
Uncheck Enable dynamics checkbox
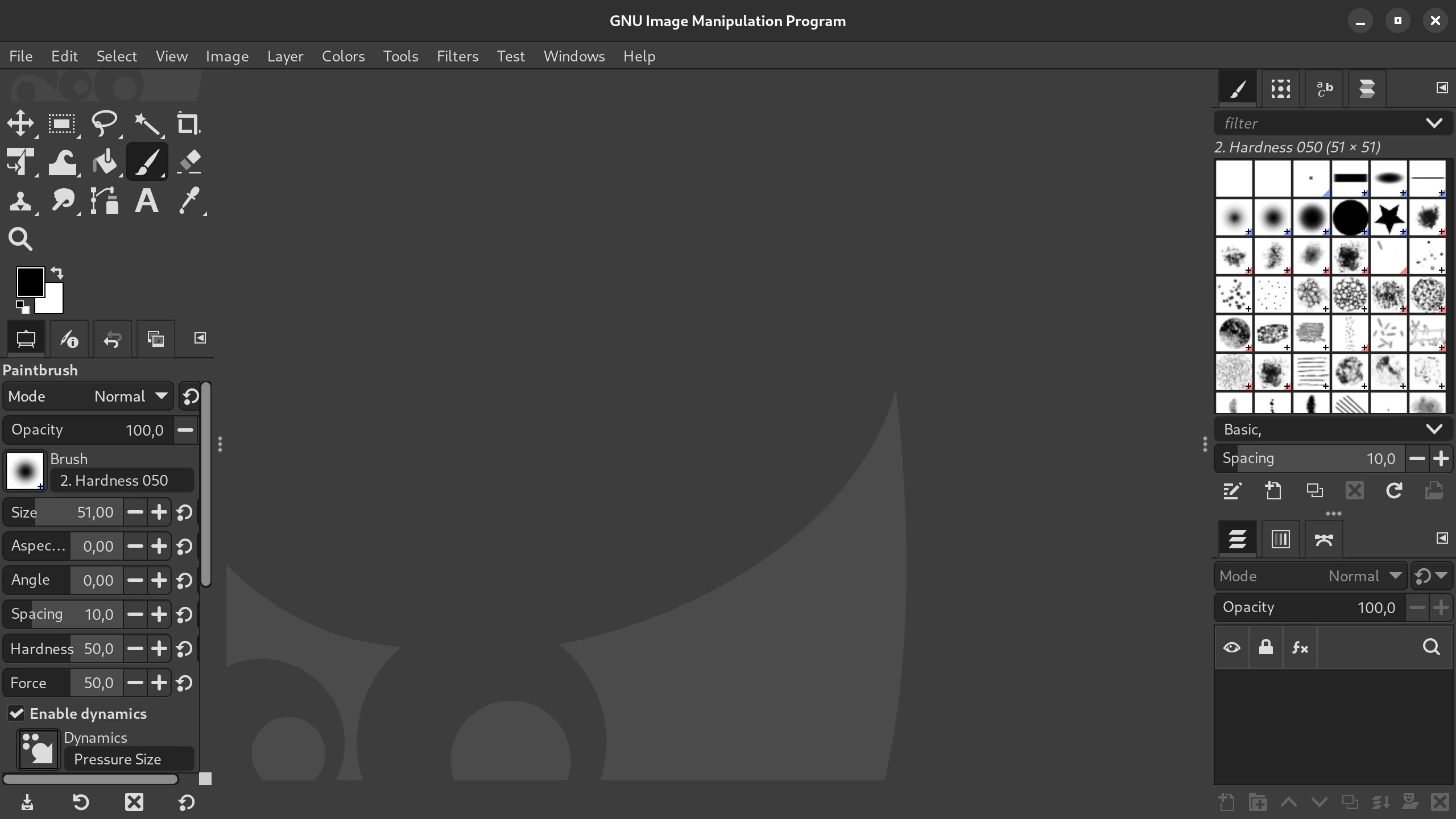16,714
